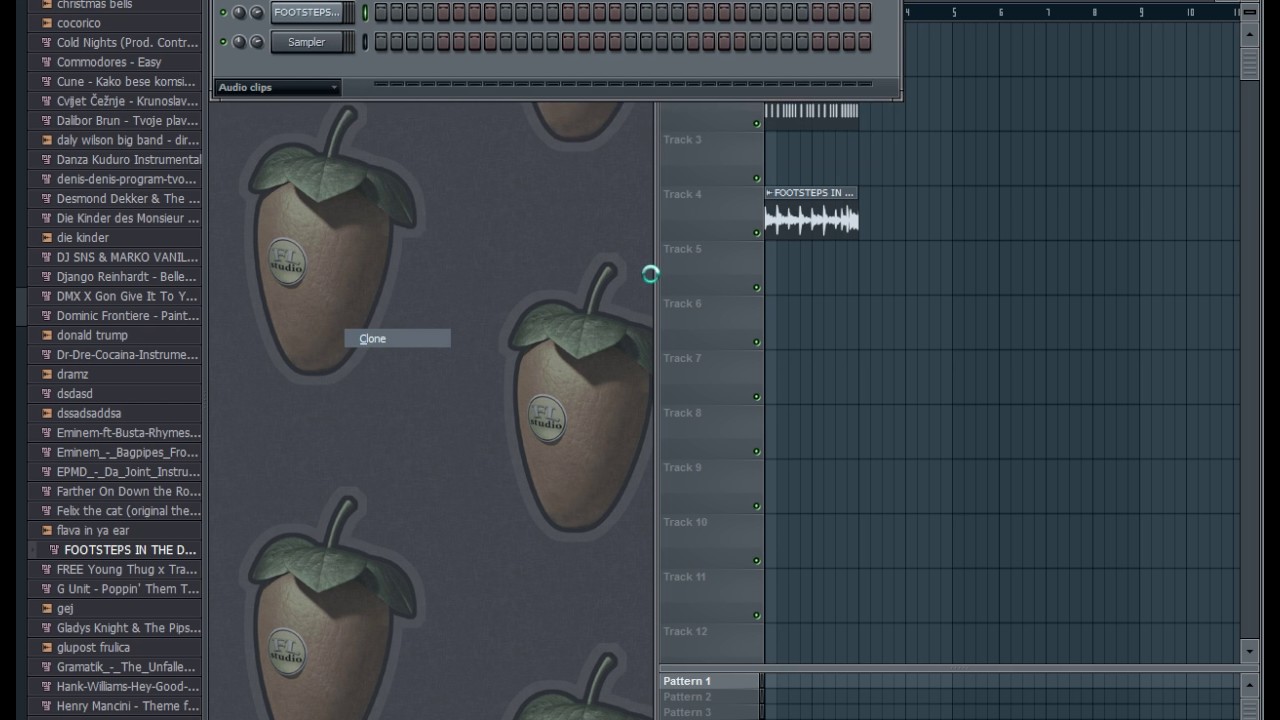The image size is (1280, 720).
Task: Click the folder icon beside dssadsaddsa
Action: coord(46,413)
